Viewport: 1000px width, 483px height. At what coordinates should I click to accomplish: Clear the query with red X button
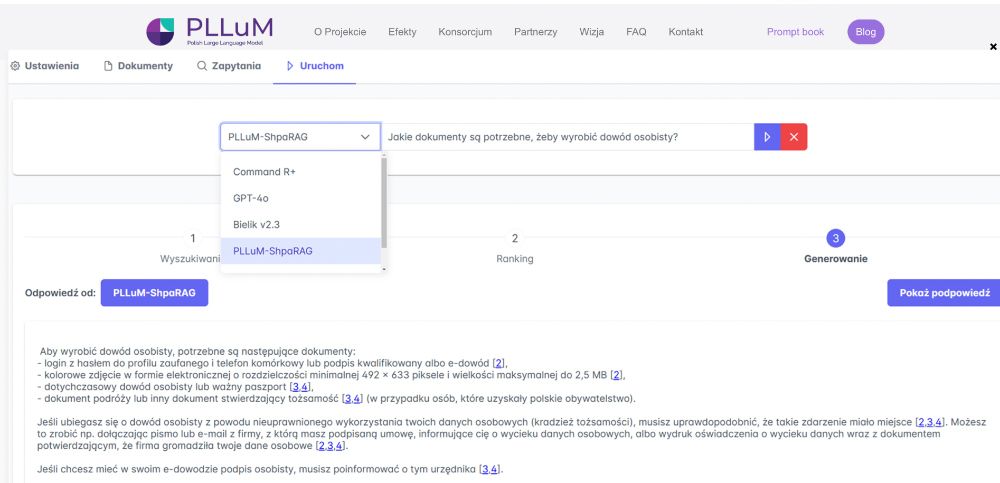(x=794, y=137)
